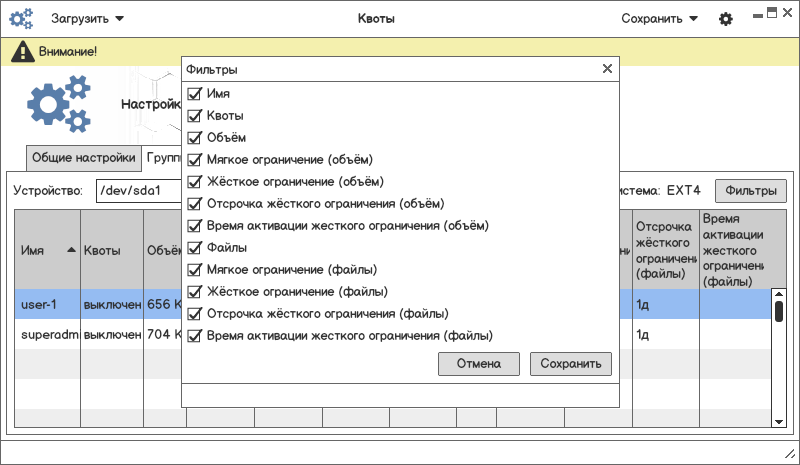Sort table by Имя column arrow
The image size is (800, 465).
tap(71, 250)
